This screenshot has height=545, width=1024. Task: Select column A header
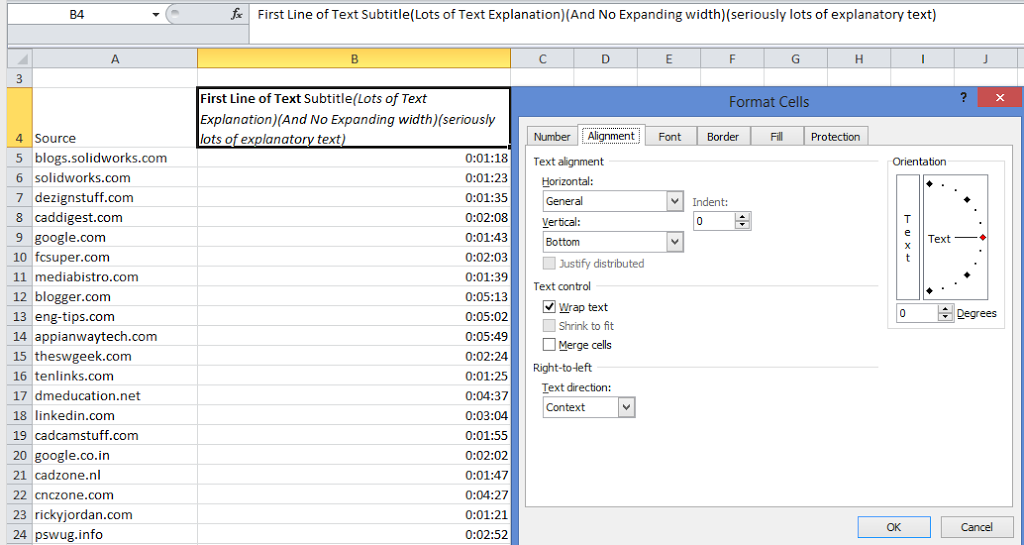coord(115,59)
